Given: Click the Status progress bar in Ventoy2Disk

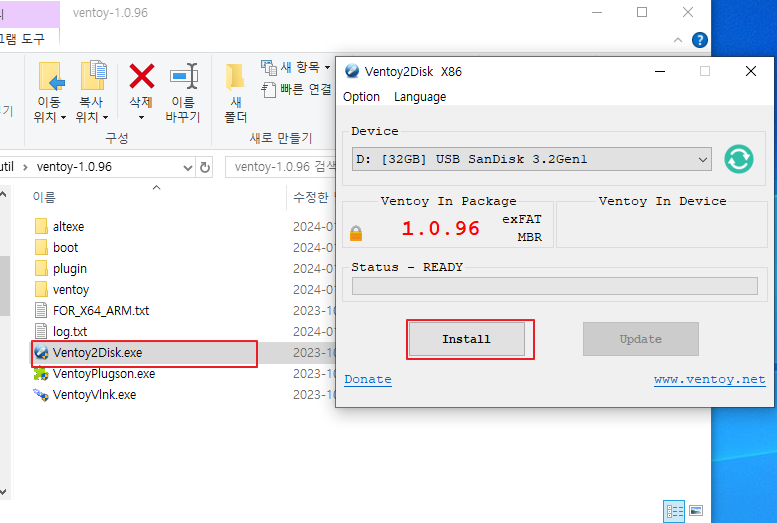Looking at the screenshot, I should 555,286.
